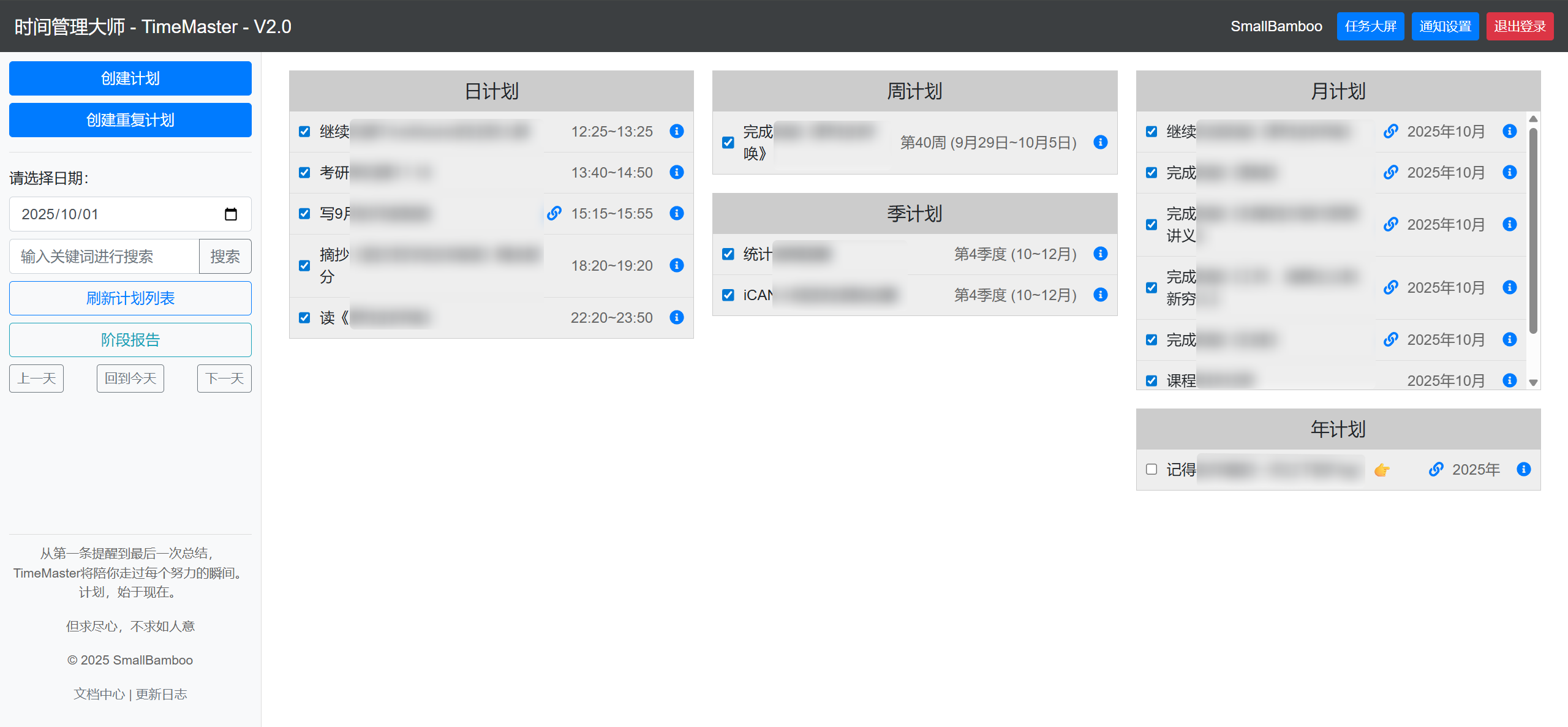Open info icon for week 40 plan
Image resolution: width=1568 pixels, height=727 pixels.
click(1100, 142)
